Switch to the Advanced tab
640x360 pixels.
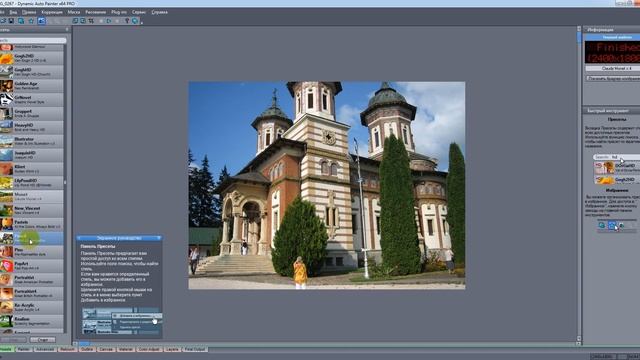pos(44,350)
